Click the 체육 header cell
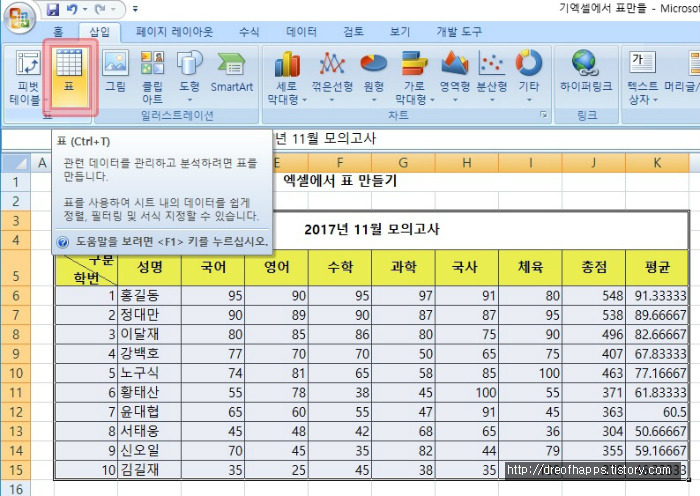The width and height of the screenshot is (700, 496). coord(530,267)
